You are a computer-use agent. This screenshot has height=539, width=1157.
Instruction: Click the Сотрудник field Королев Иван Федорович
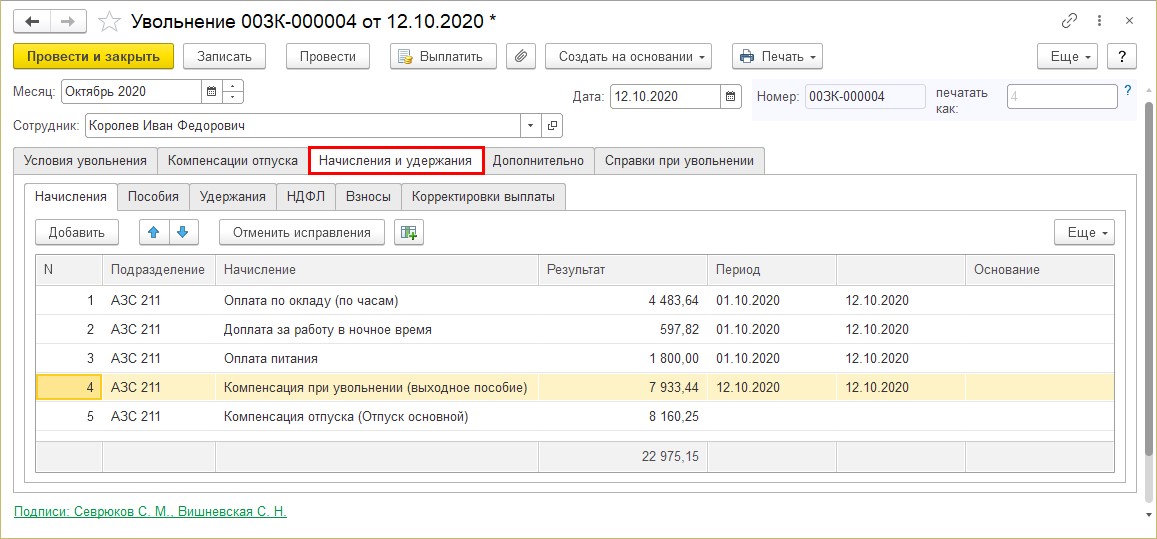(303, 126)
